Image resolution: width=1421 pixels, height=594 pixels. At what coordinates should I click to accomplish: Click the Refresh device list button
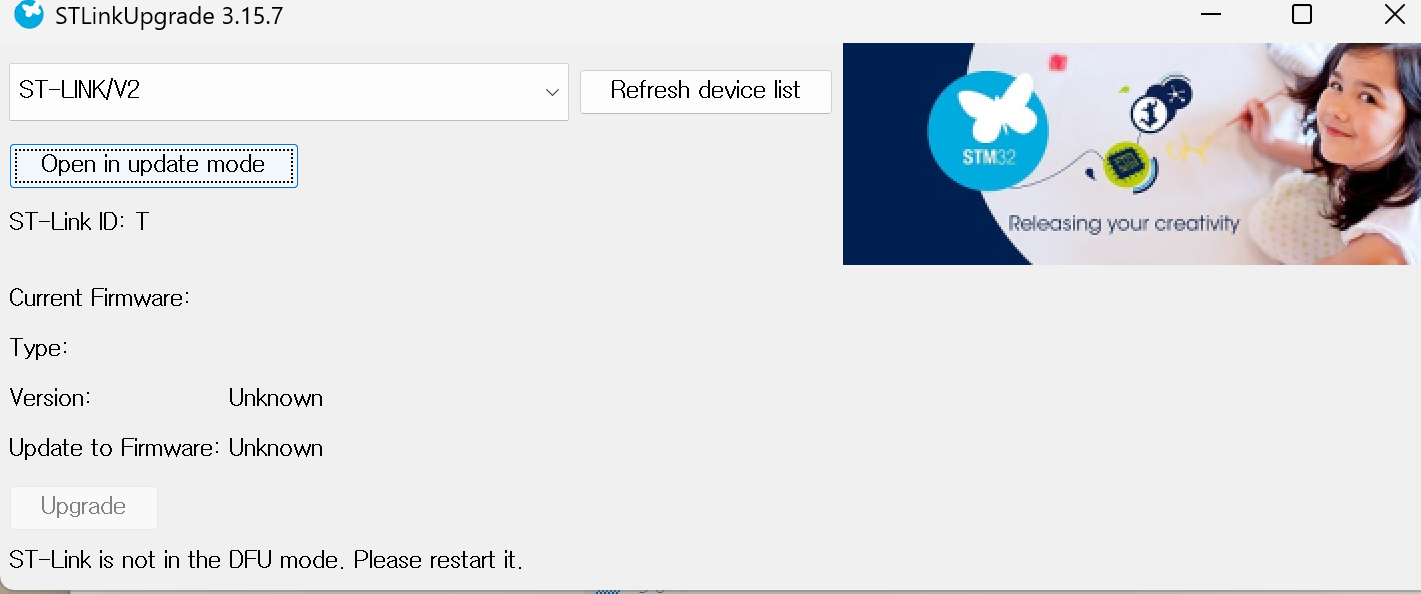pos(706,91)
